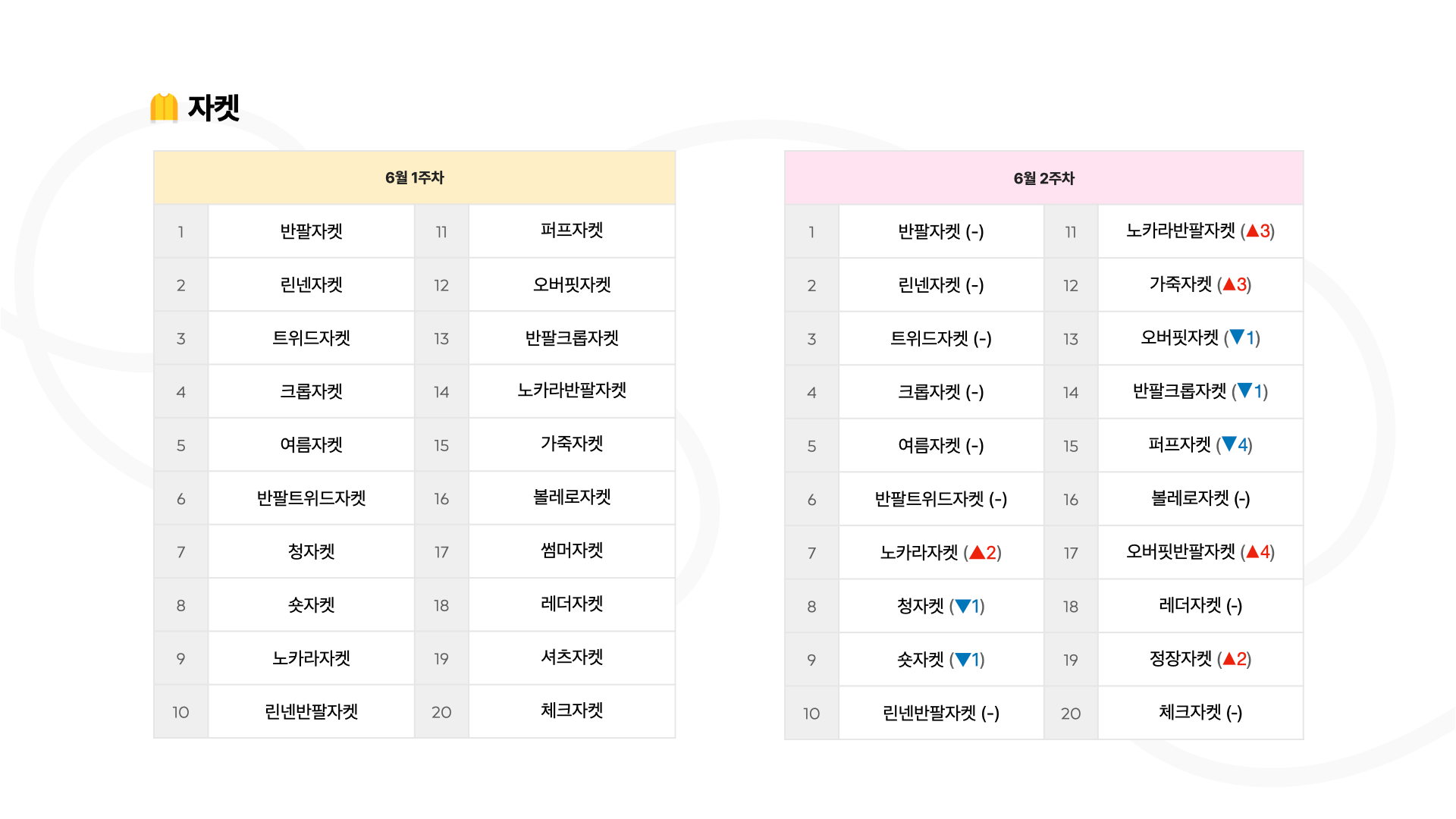The height and width of the screenshot is (819, 1456).
Task: Click 체크자켓 (-) in the week 2 table
Action: [1200, 712]
